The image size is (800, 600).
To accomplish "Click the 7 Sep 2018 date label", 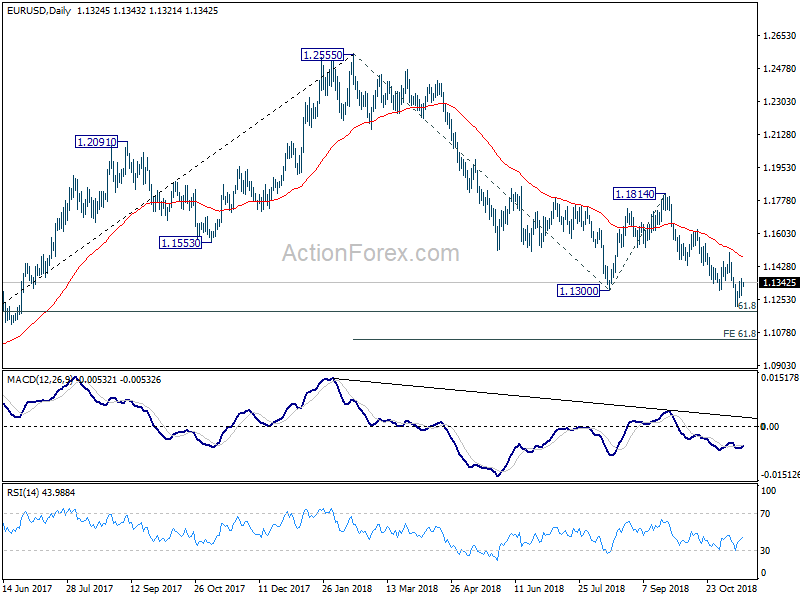I will [666, 589].
